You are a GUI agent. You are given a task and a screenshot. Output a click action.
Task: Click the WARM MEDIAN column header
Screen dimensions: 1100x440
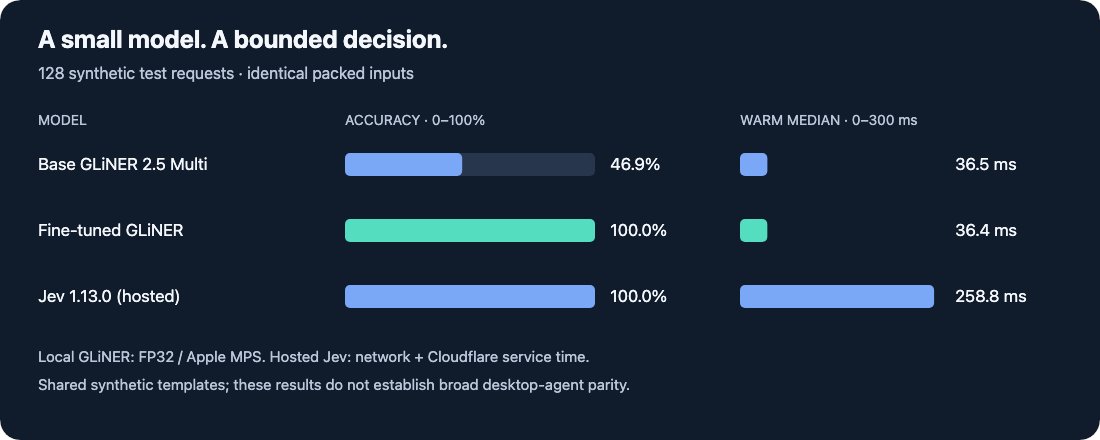pos(829,121)
